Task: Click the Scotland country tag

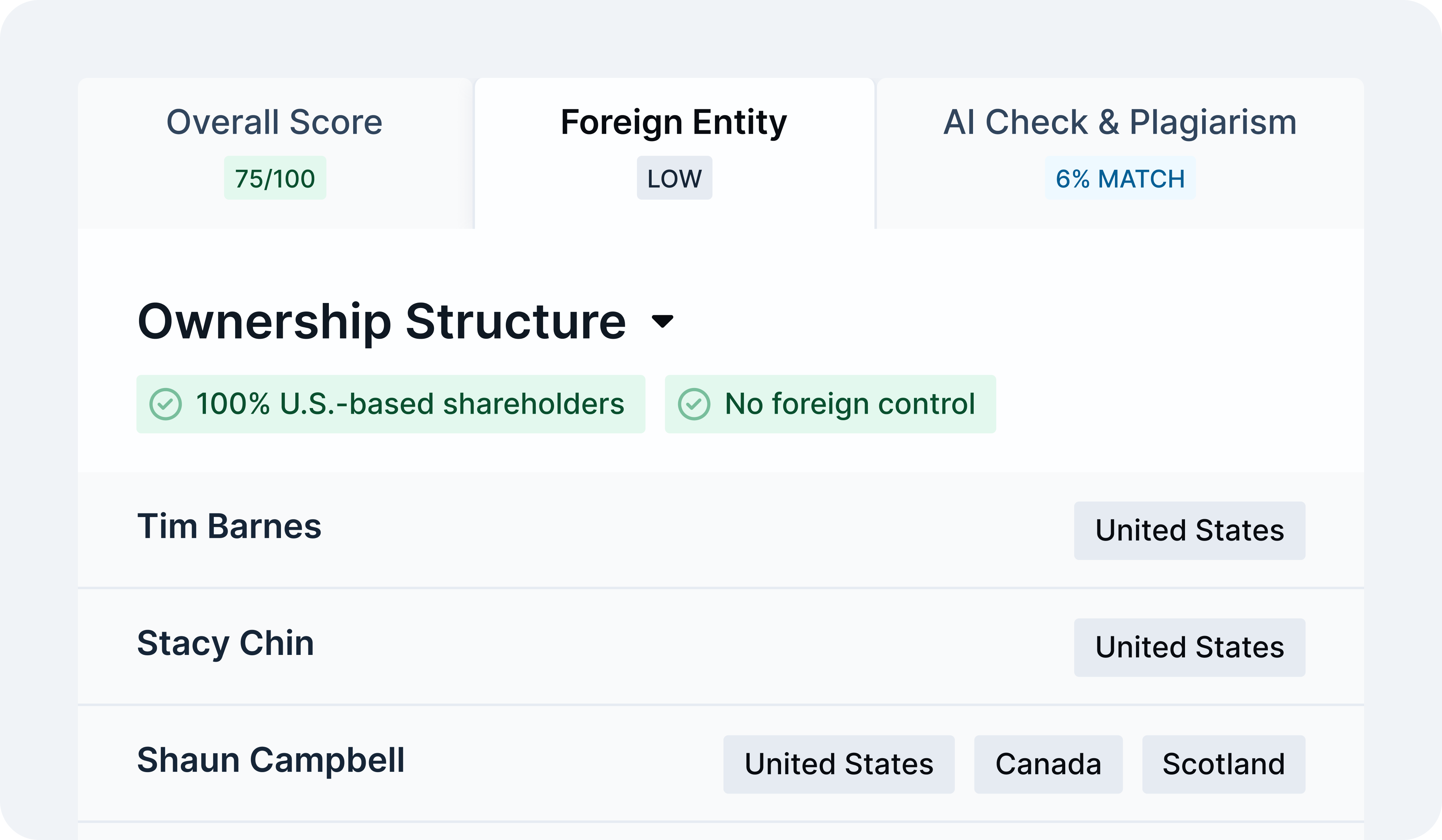Action: tap(1223, 765)
